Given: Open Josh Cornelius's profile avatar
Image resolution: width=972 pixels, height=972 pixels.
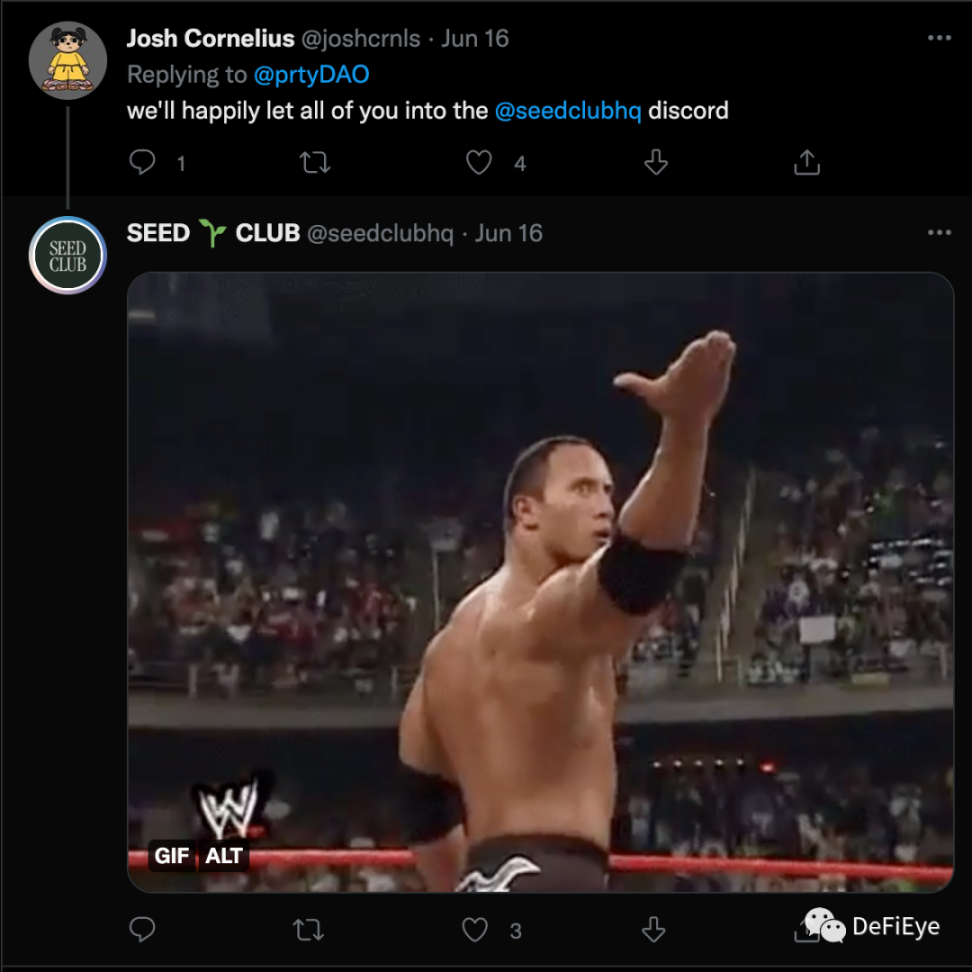Looking at the screenshot, I should click(x=67, y=60).
